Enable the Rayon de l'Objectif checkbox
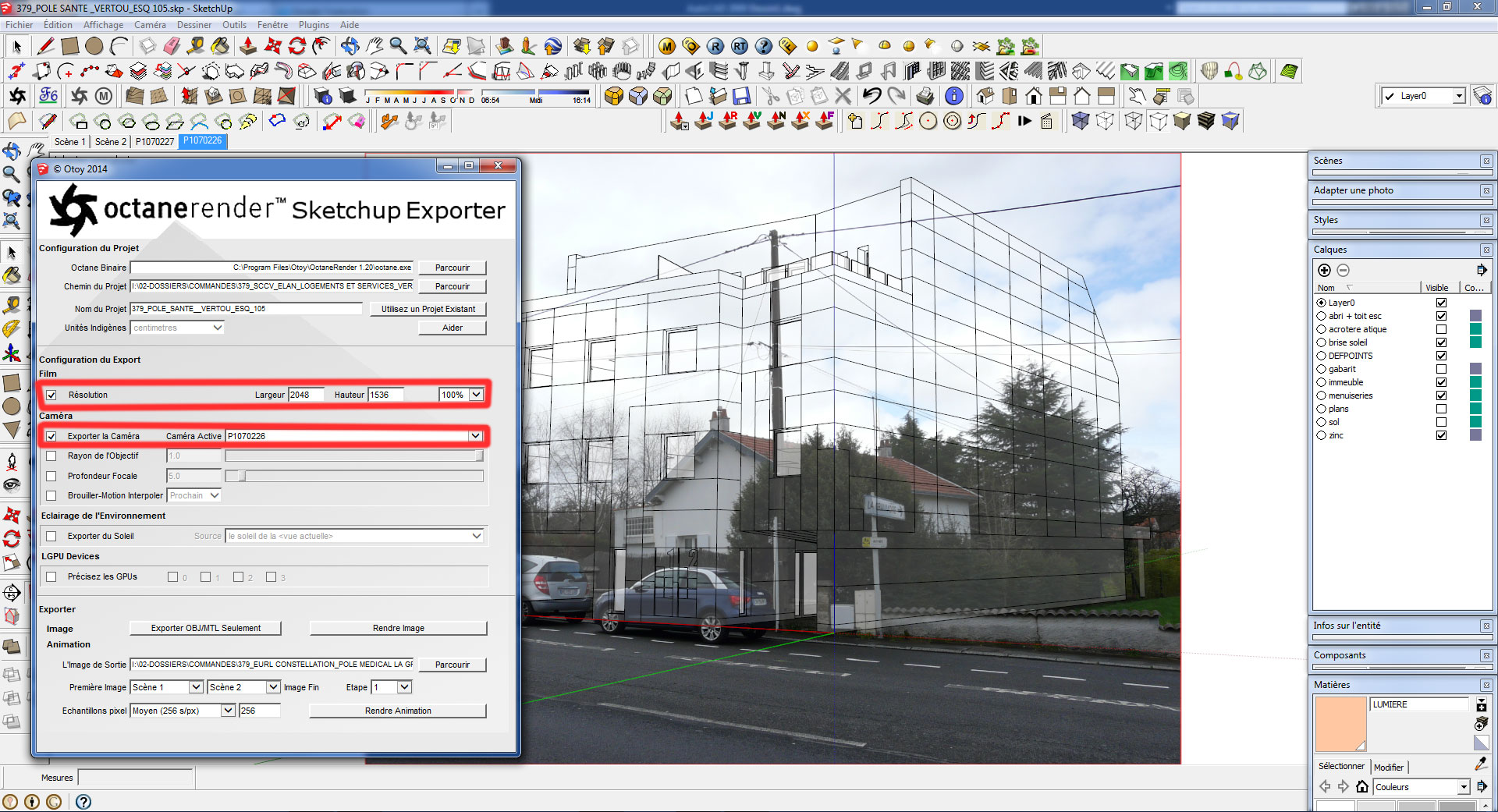 [x=51, y=456]
